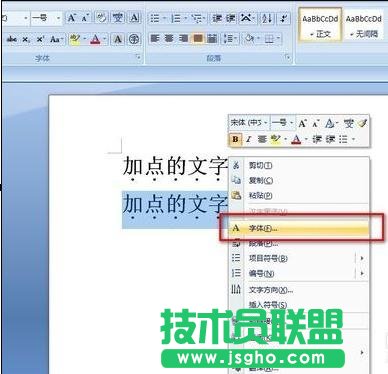This screenshot has height=374, width=388.
Task: Open ribbon font size 一号 dropdown
Action: [x=59, y=18]
